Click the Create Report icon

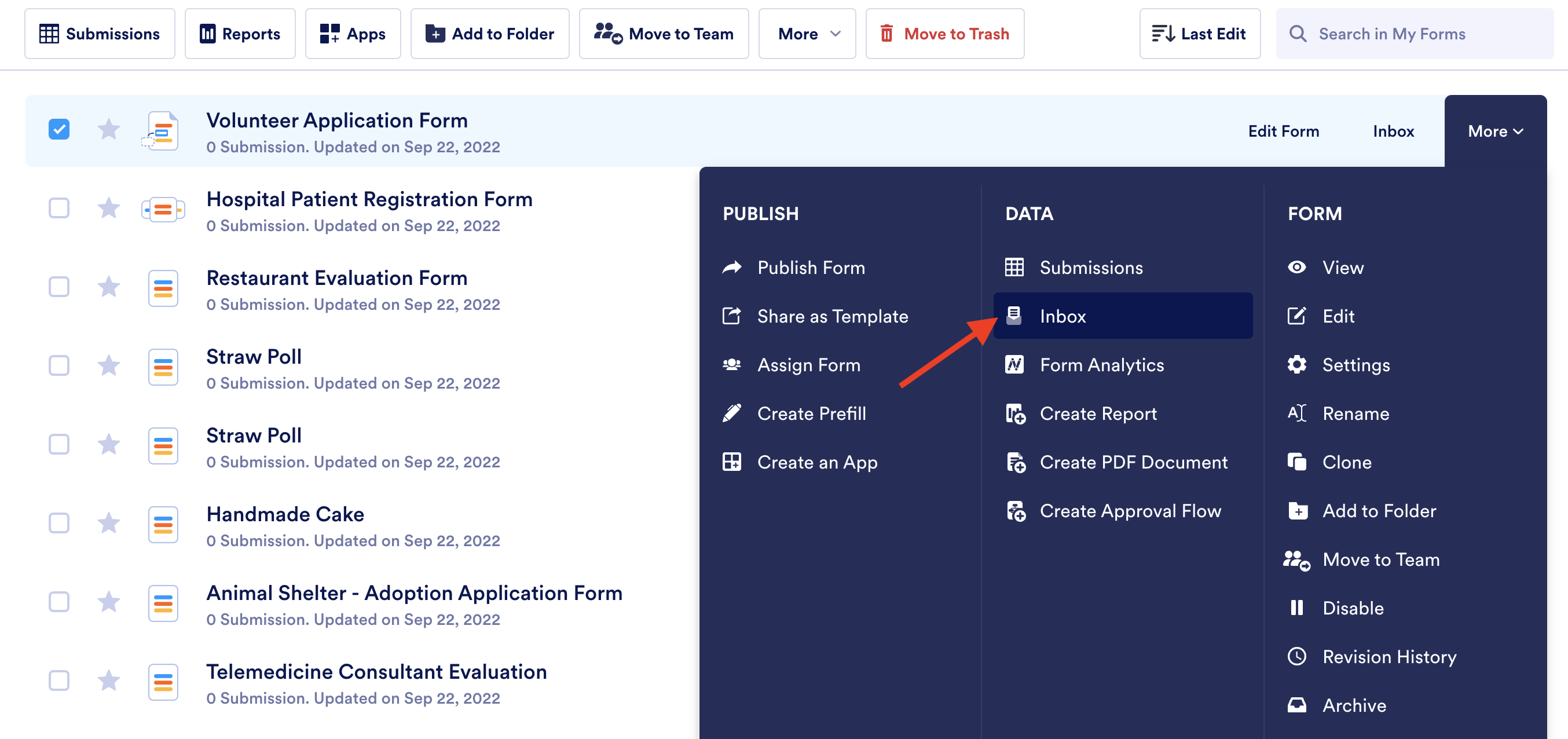click(x=1014, y=414)
